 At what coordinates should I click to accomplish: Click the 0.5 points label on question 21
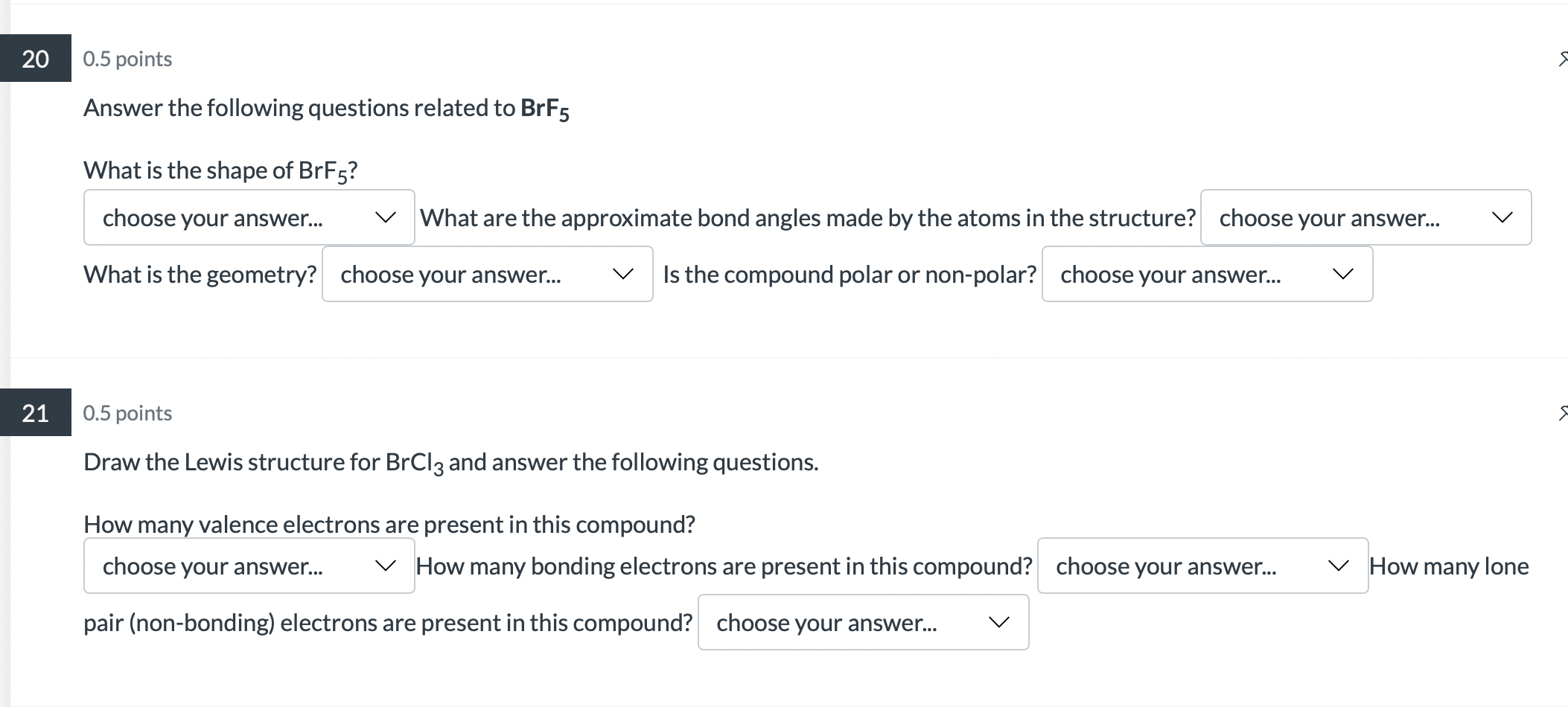(127, 413)
